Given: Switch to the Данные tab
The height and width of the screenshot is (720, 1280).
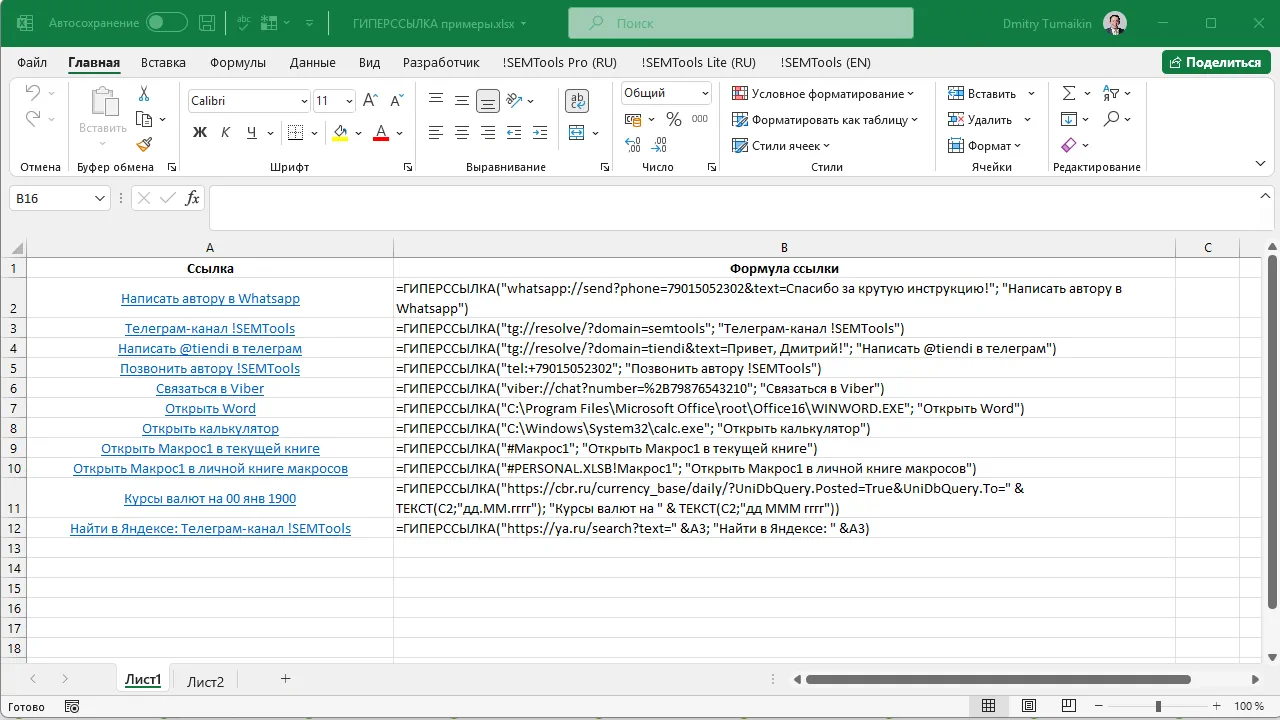Looking at the screenshot, I should coord(313,62).
